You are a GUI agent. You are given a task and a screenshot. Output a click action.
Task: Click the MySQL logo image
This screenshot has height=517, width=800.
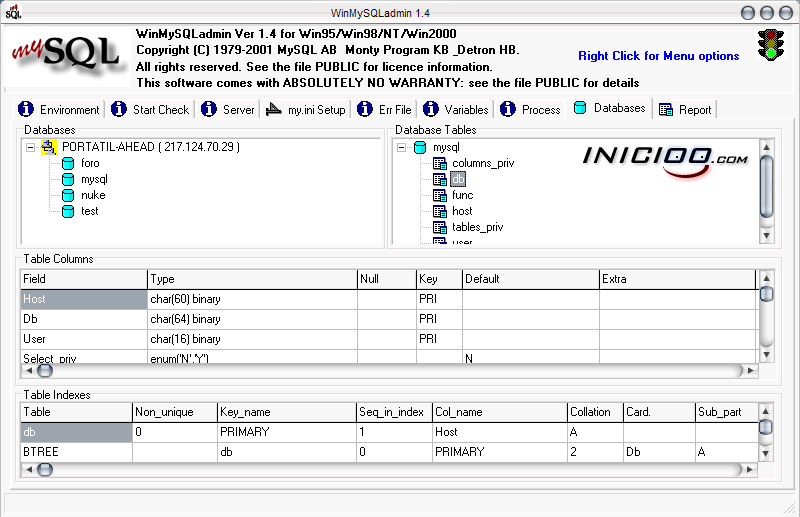coord(66,57)
